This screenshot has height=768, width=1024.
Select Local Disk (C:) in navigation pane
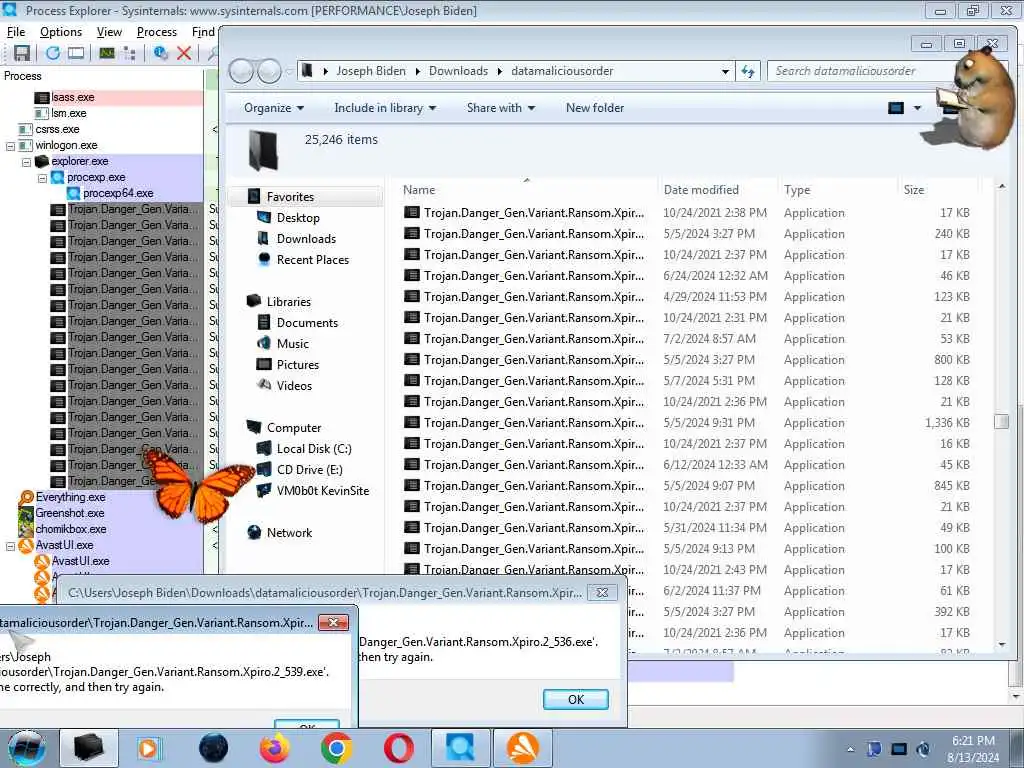coord(313,449)
